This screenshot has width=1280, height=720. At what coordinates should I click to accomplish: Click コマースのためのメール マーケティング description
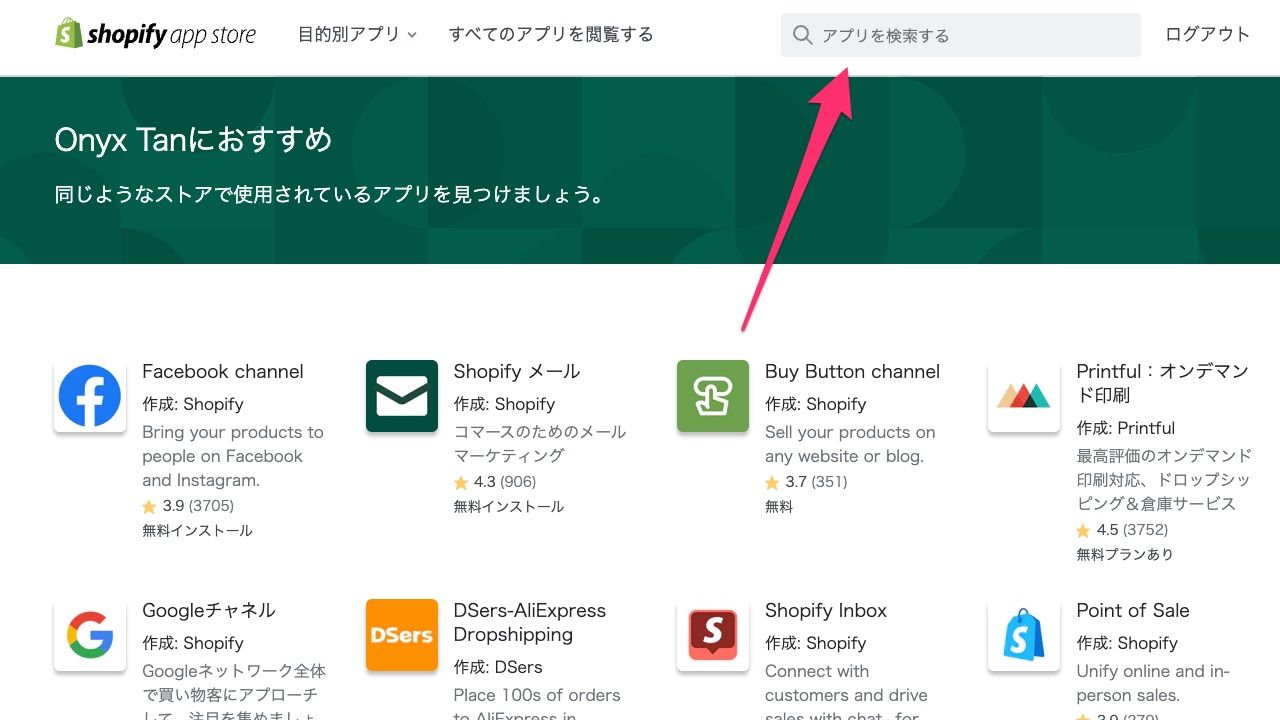click(x=540, y=444)
